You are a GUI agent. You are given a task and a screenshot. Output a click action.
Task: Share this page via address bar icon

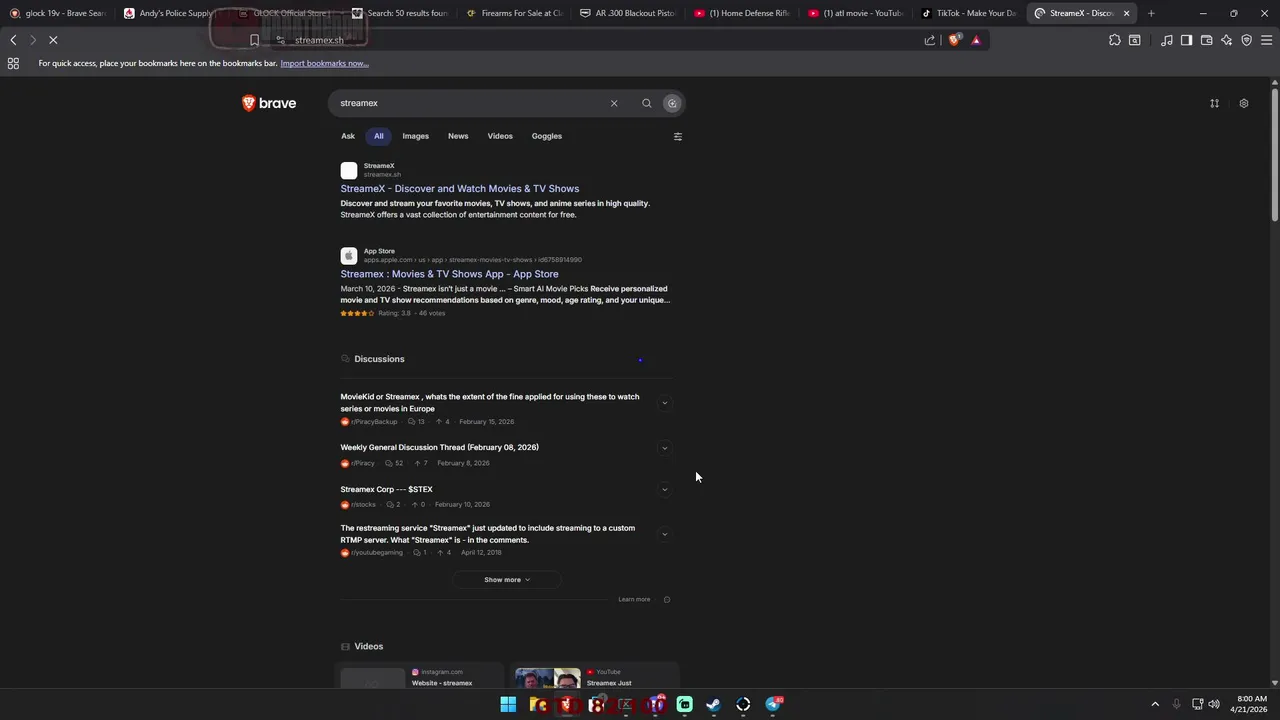point(930,40)
